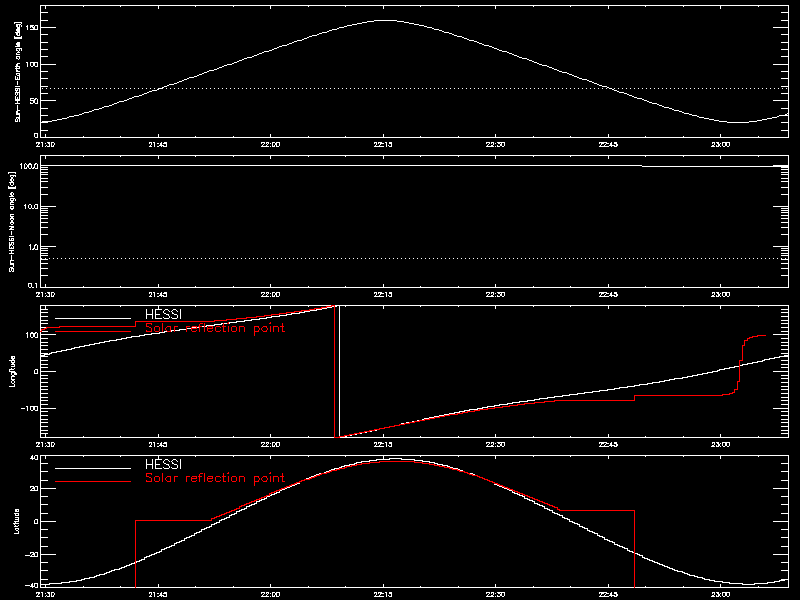This screenshot has width=800, height=600.
Task: Click the 10.0 tick label on Noon-angle plot
Action: (32, 207)
